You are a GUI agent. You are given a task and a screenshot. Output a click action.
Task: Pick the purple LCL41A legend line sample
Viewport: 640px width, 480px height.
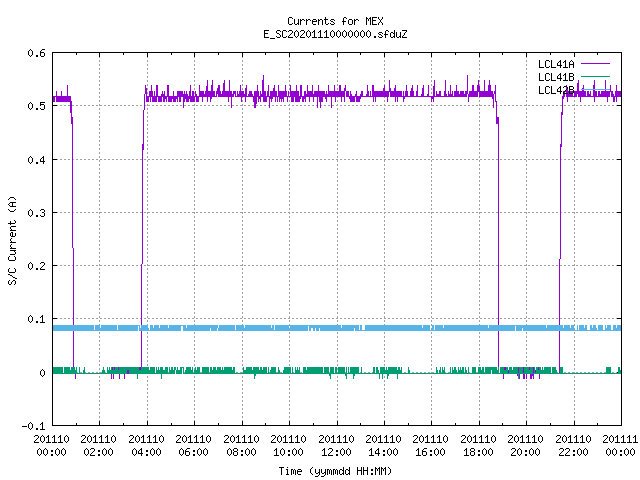(x=595, y=64)
